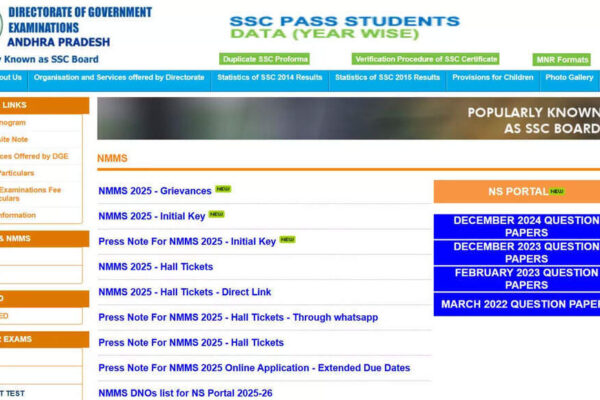Open FEBRUARY 2023 QUESTION PAPERS

tap(517, 279)
